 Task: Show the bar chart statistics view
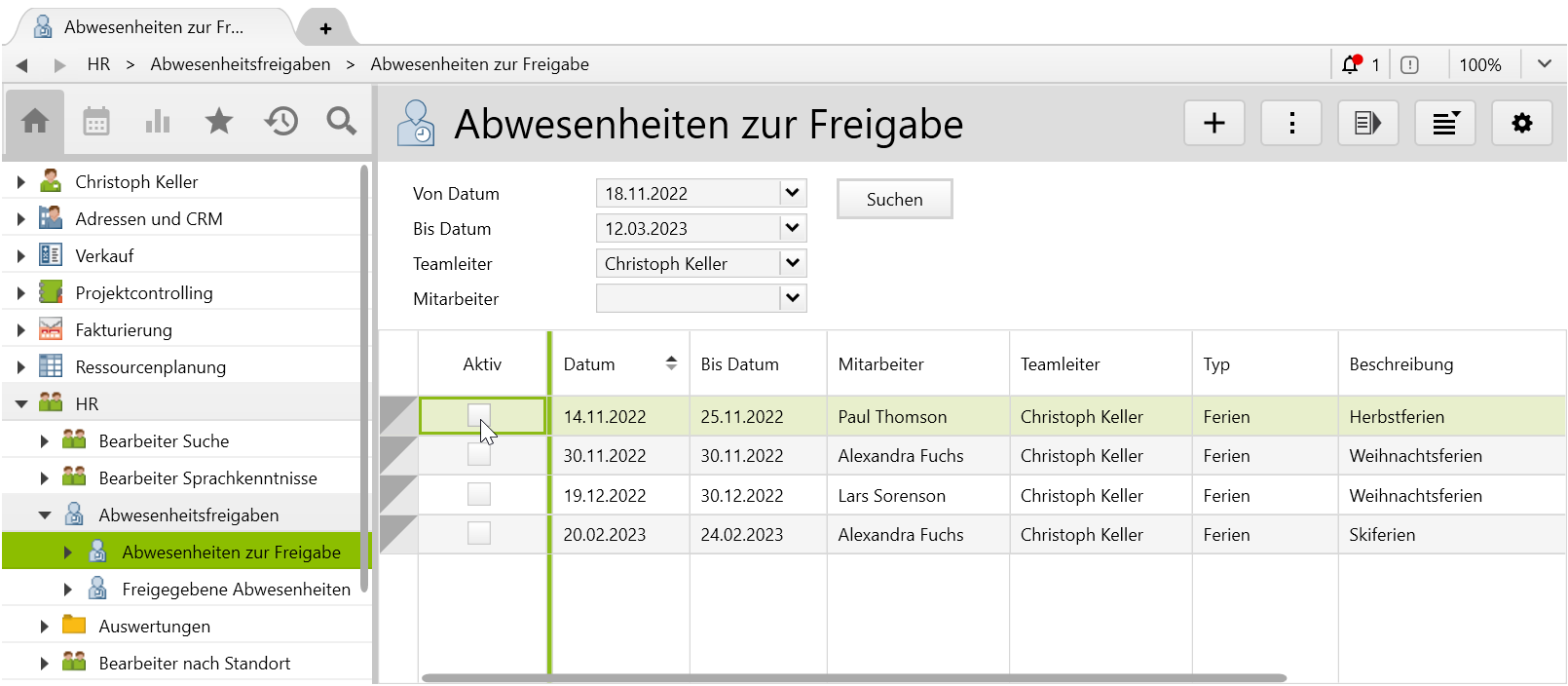pos(158,122)
